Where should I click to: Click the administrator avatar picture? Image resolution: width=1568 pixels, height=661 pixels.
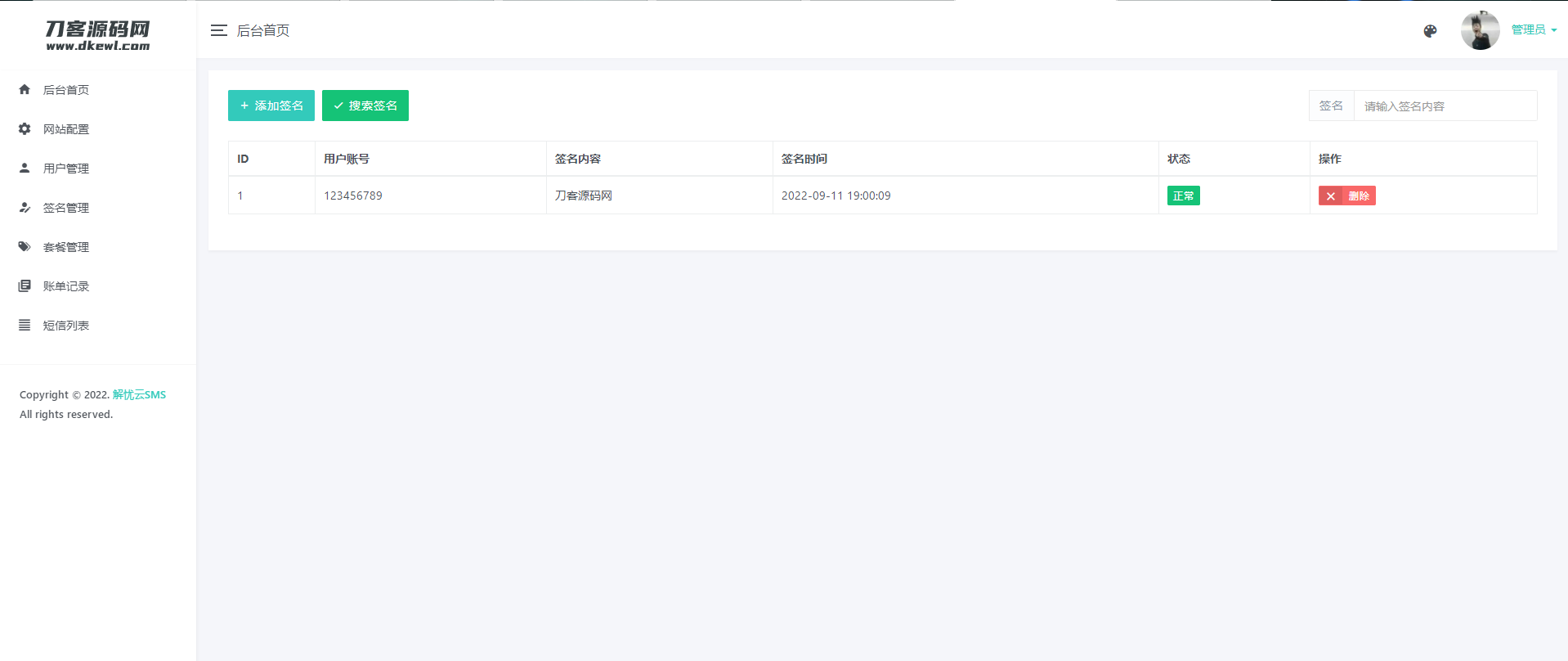point(1481,30)
